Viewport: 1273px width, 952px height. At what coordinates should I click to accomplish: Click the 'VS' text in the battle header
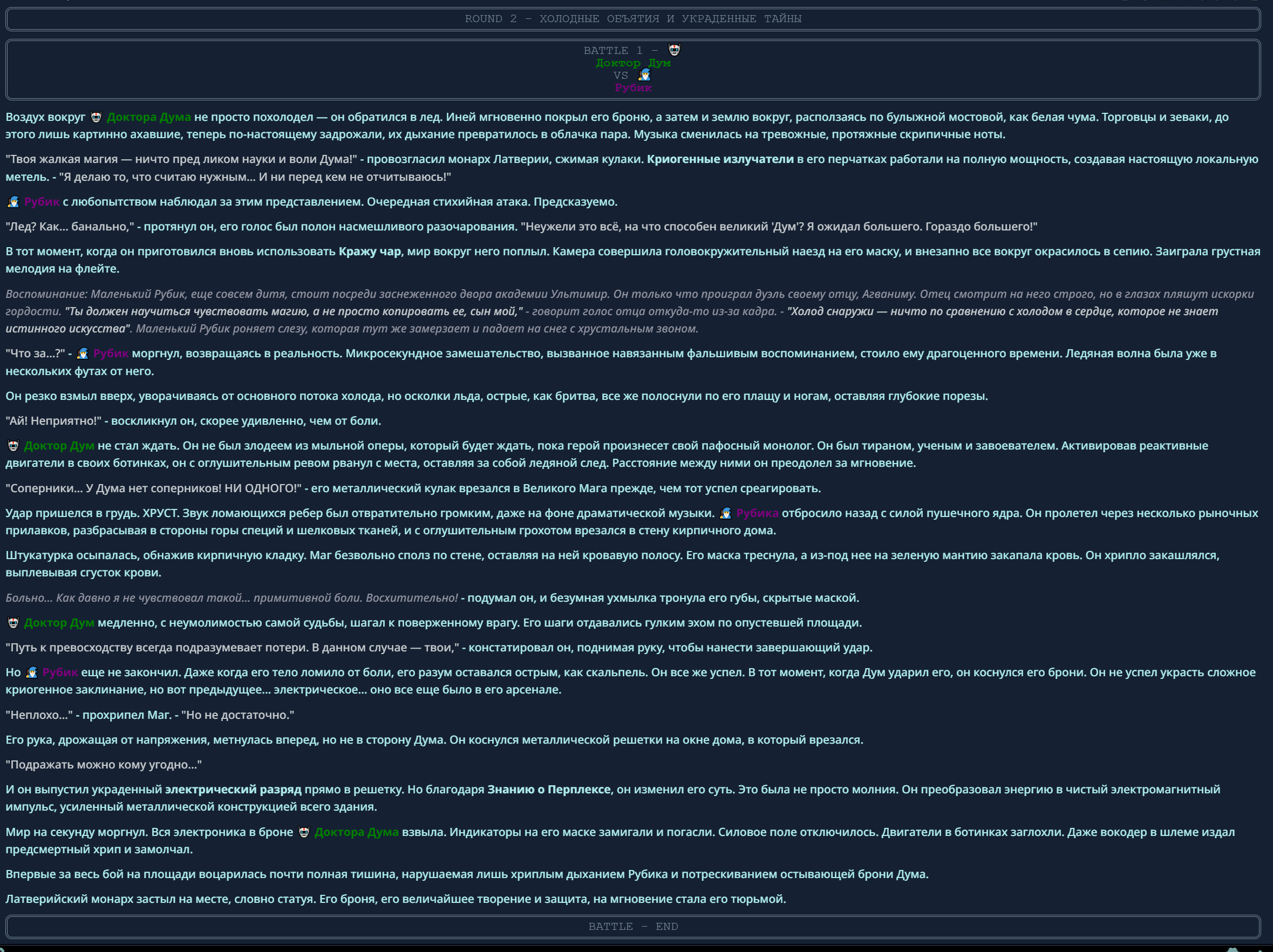621,76
